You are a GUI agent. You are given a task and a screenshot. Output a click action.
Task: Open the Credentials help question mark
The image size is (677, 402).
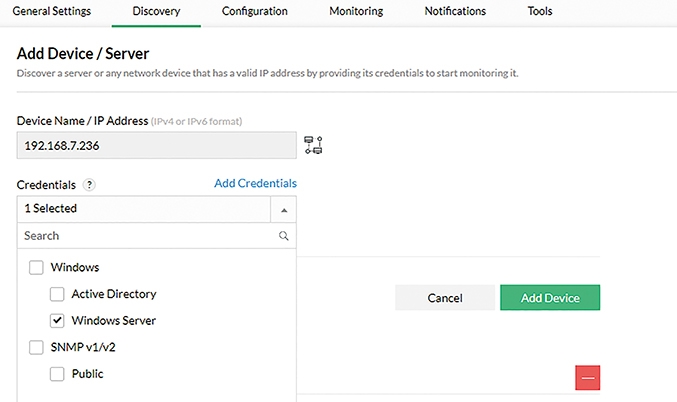89,185
